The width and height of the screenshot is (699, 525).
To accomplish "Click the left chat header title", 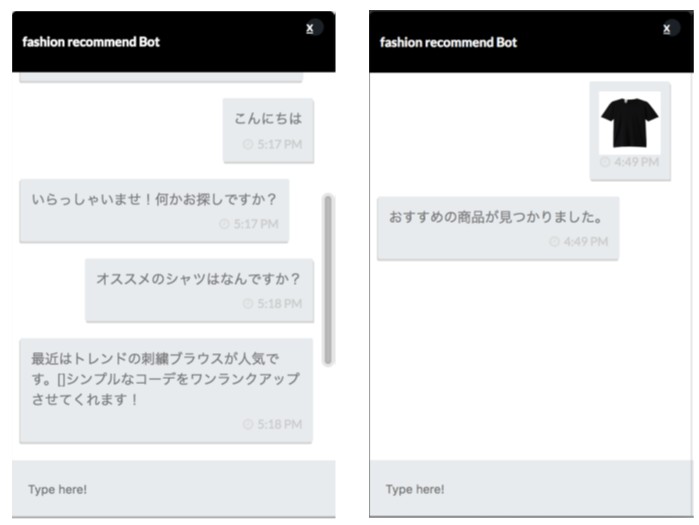I will [x=91, y=42].
